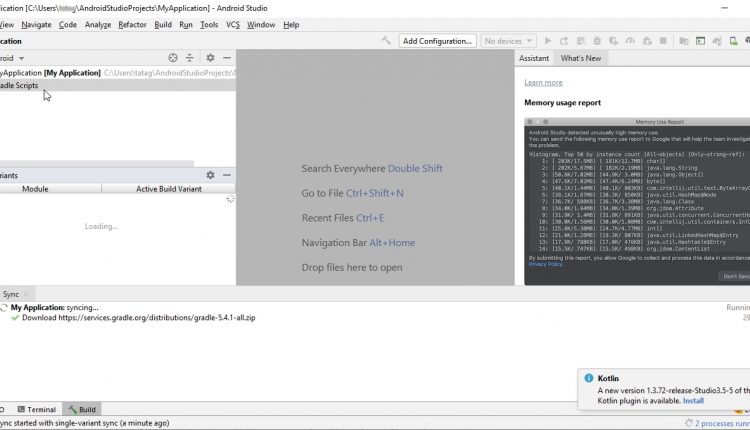Click Run Anything toolbar icon

point(700,41)
